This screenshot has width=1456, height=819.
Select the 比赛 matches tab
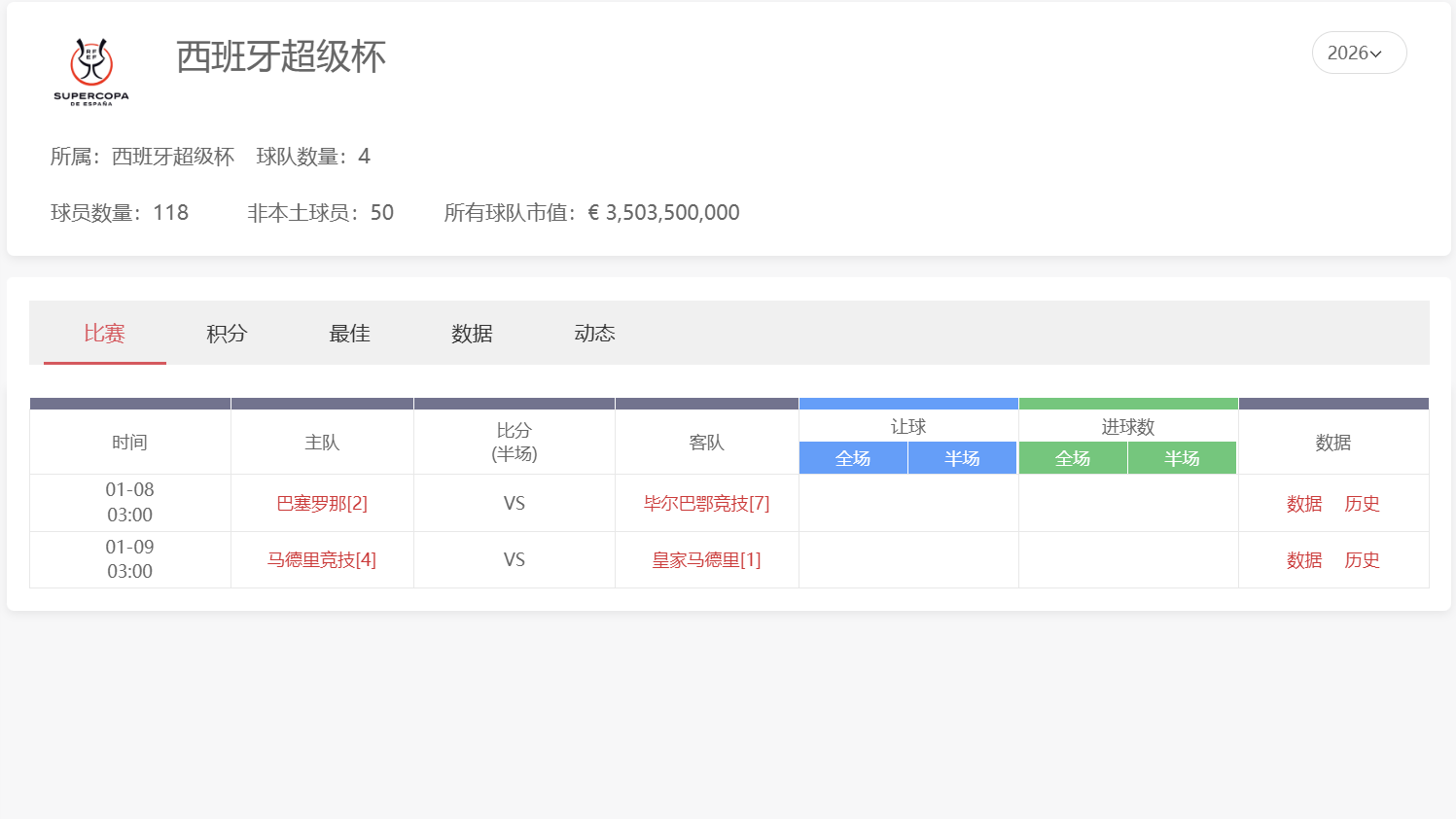[x=103, y=333]
